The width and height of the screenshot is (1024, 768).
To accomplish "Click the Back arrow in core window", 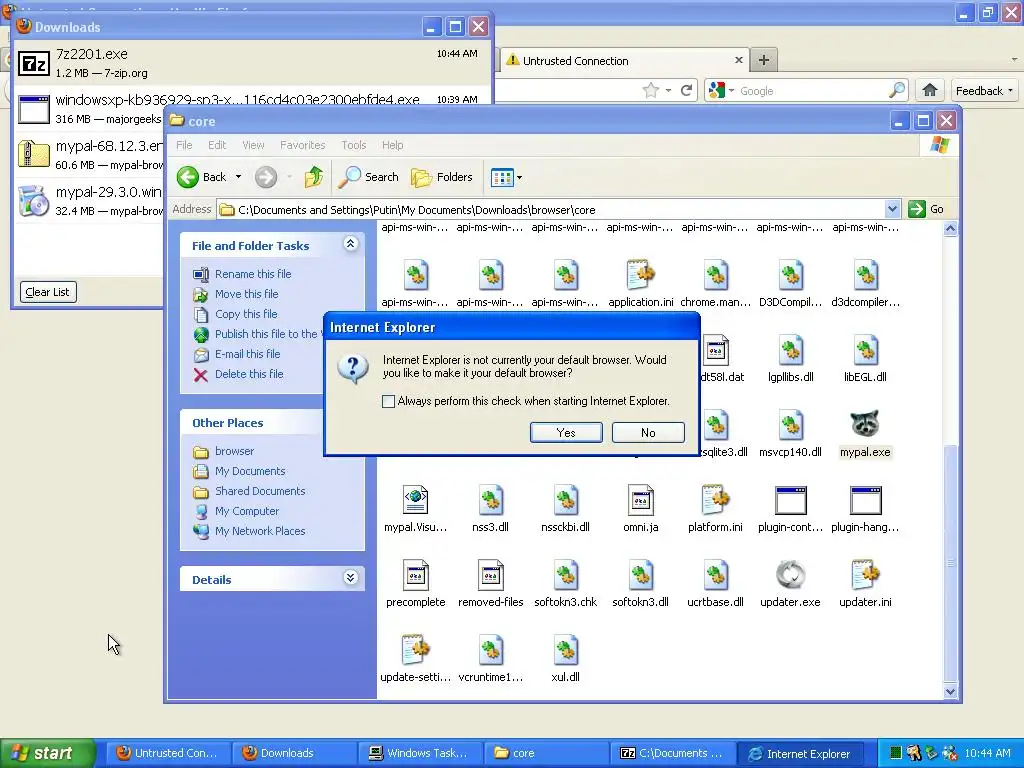I will point(188,177).
